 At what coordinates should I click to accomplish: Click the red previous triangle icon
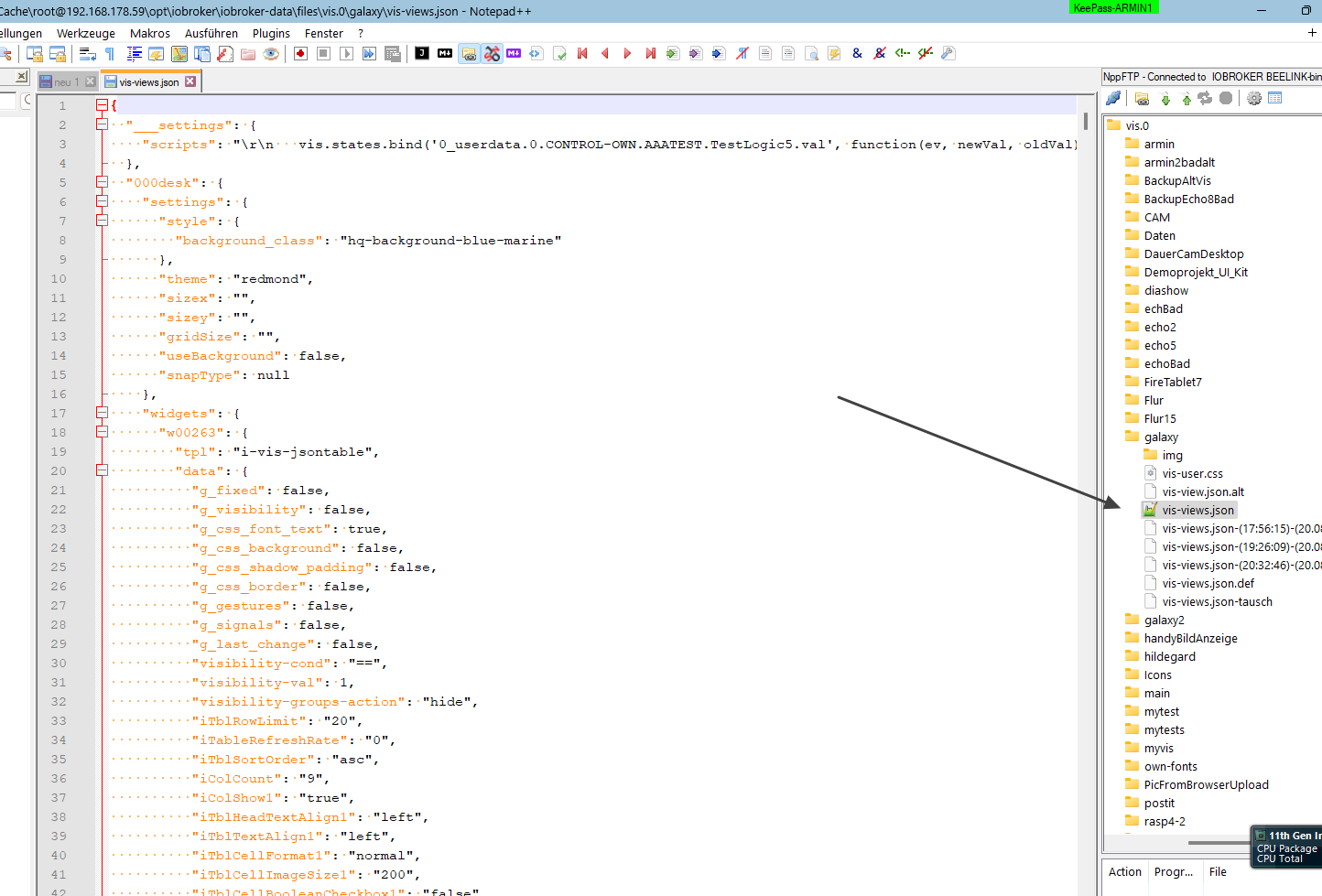coord(605,53)
